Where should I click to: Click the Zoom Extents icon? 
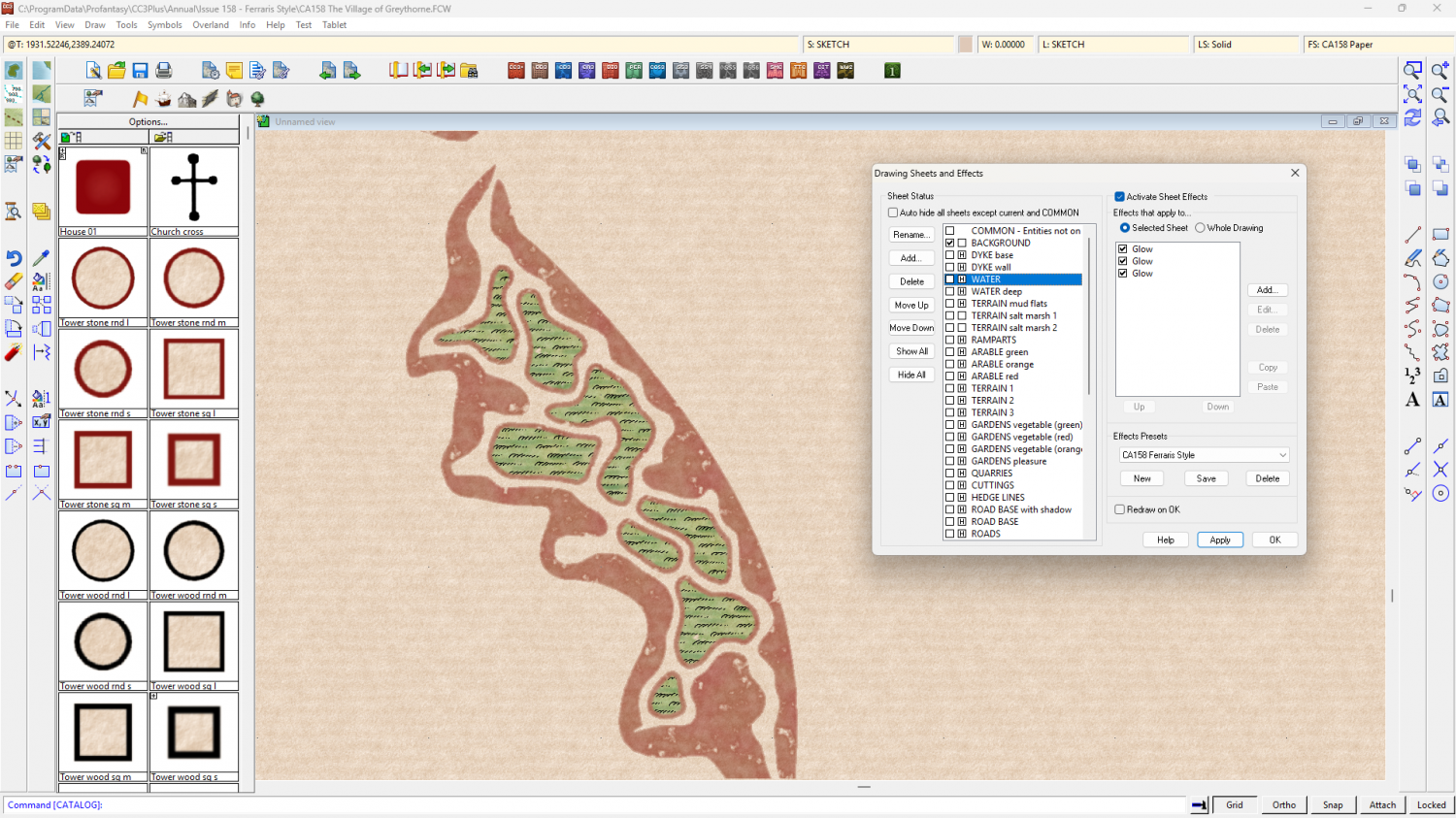click(1413, 94)
